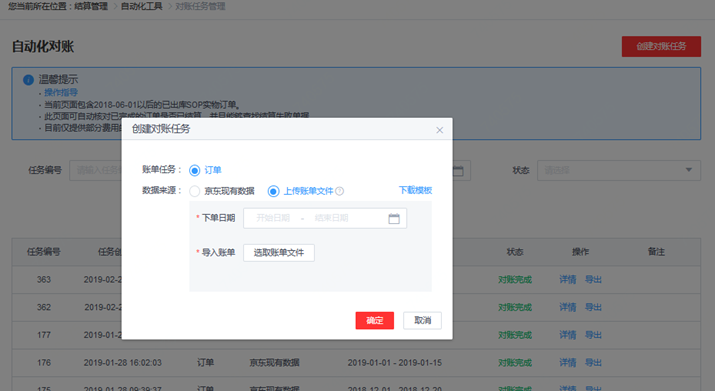Click 导出 for task 362

593,308
